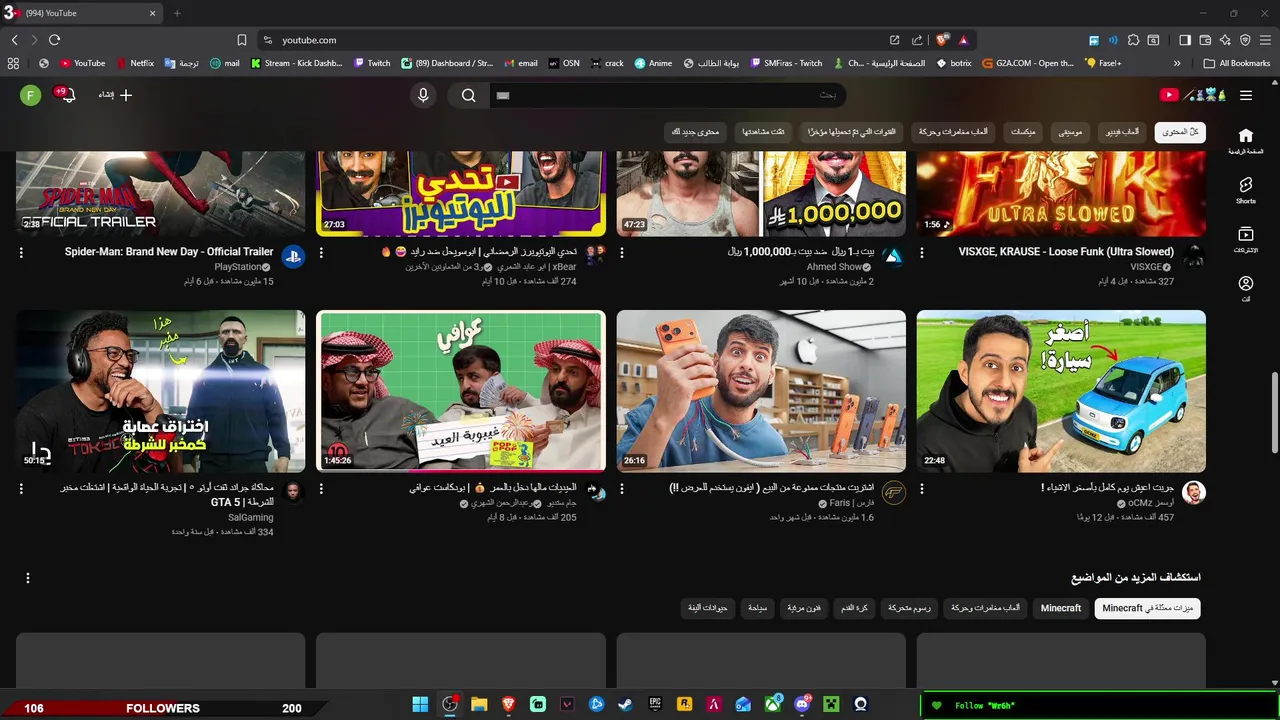Image resolution: width=1280 pixels, height=720 pixels.
Task: Open VISXGE, KRAUSE - Loose Funk title
Action: (x=1066, y=252)
